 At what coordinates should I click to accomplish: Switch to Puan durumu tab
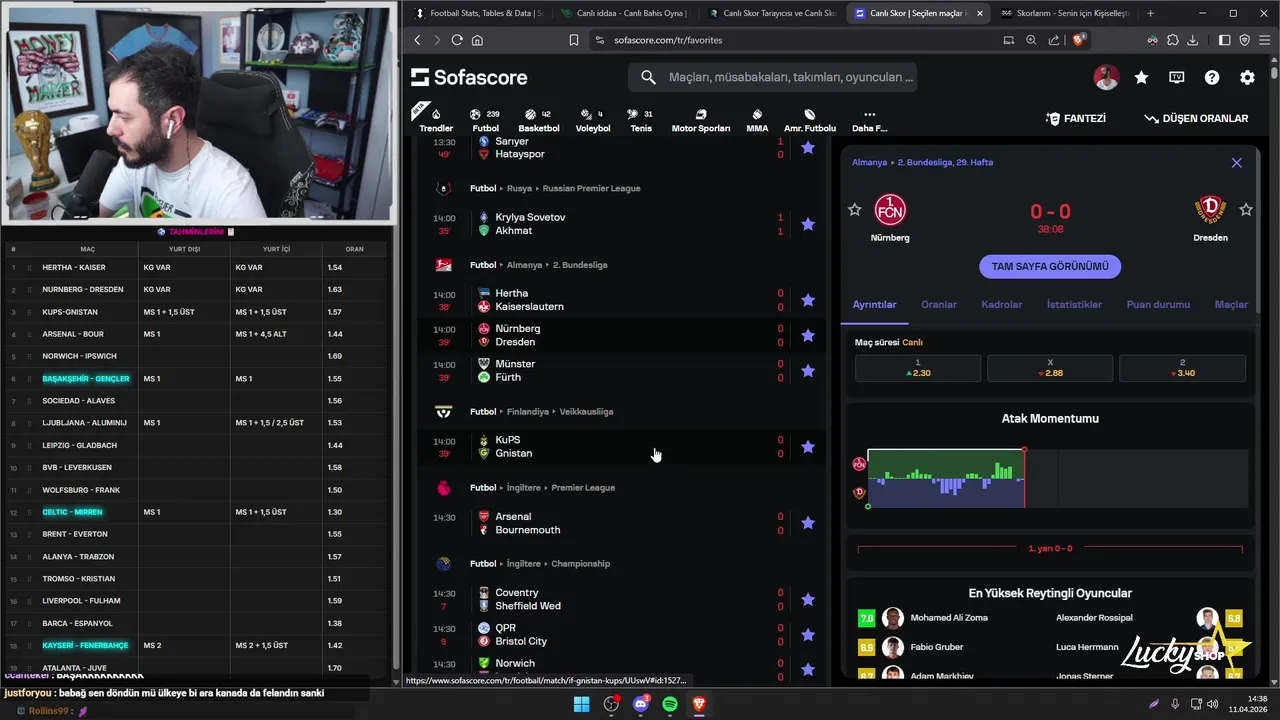1158,305
